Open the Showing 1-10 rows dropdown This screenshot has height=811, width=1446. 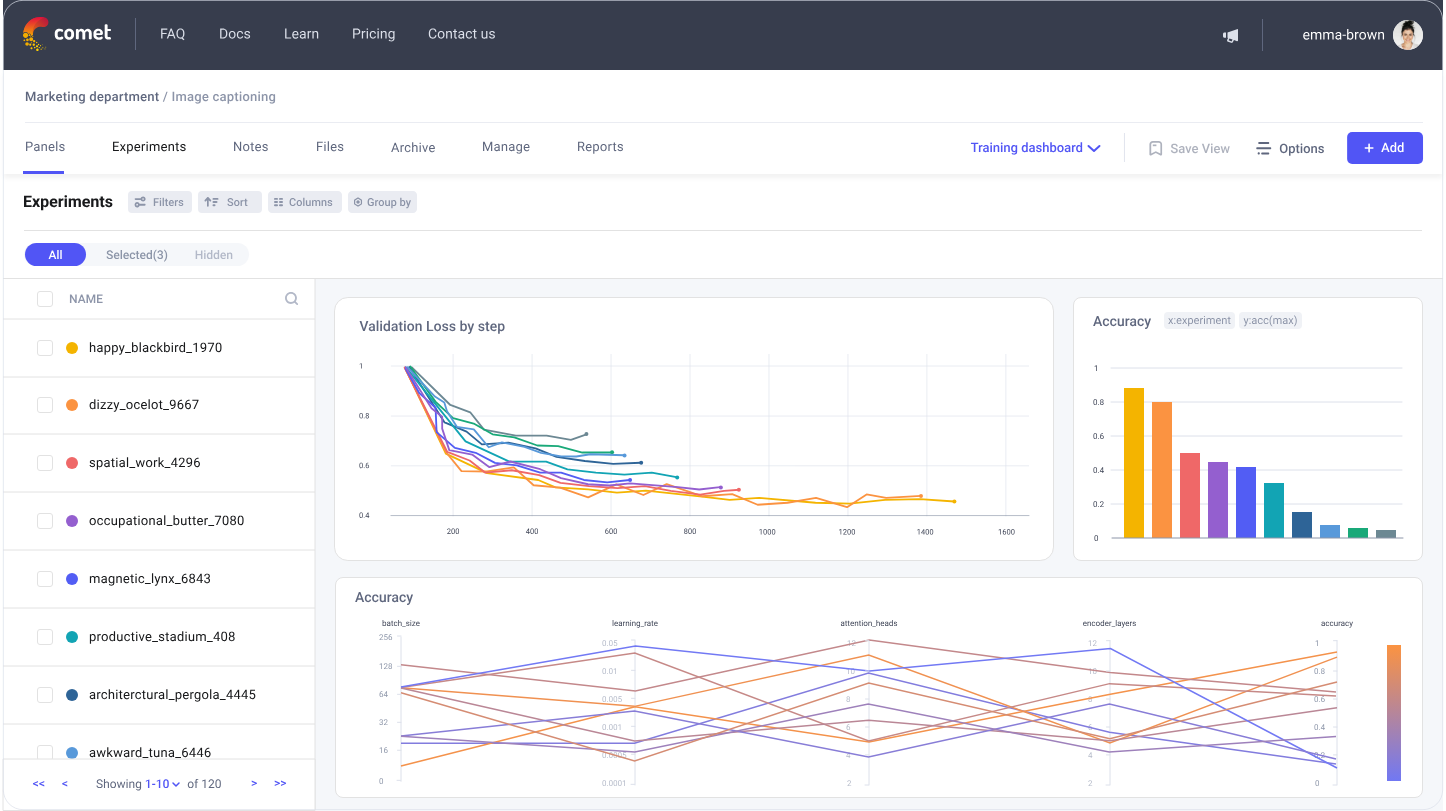click(162, 784)
